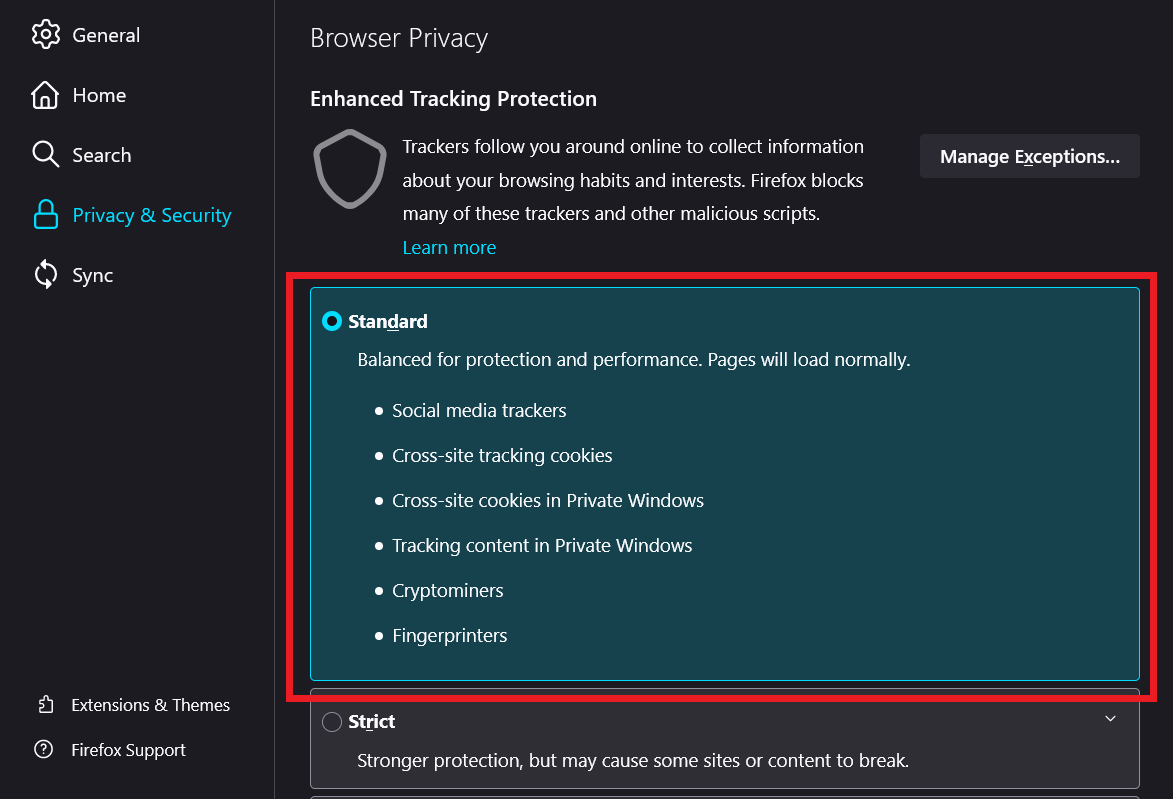
Task: Click the Strict option description text
Action: click(x=632, y=761)
